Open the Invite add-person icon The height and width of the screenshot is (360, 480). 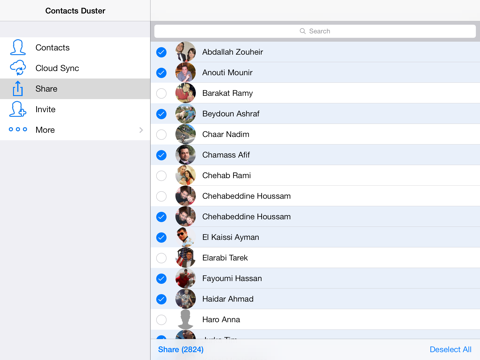click(x=18, y=109)
